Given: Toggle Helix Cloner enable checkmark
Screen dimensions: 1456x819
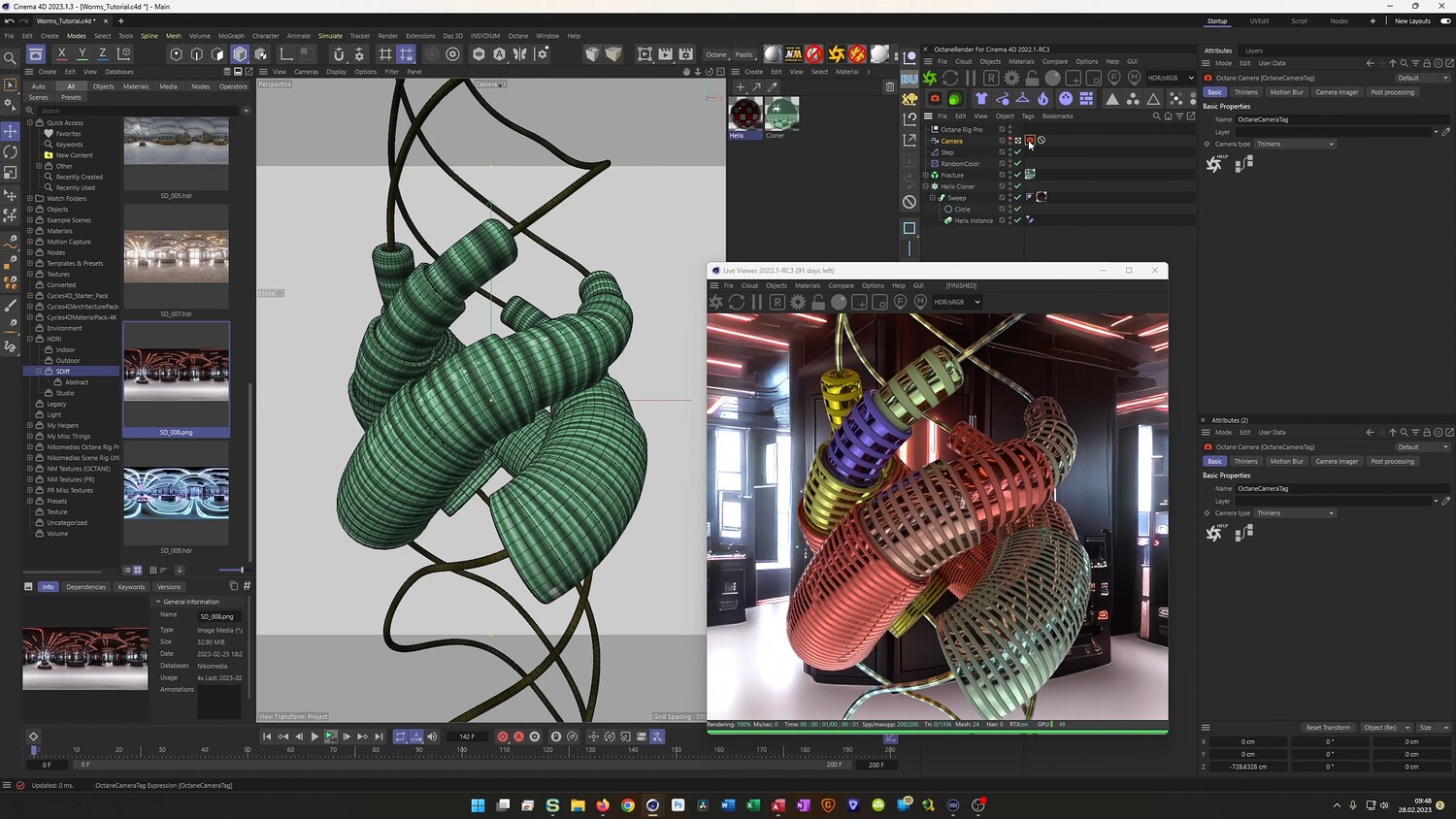Looking at the screenshot, I should pyautogui.click(x=1017, y=186).
